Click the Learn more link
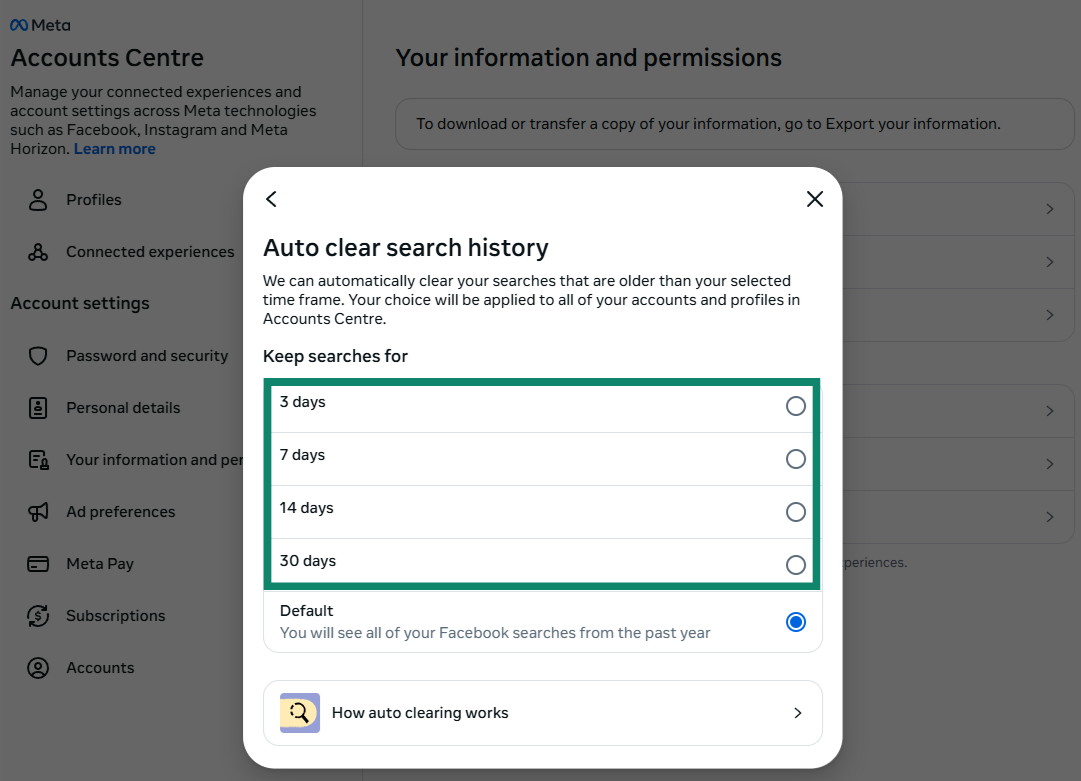 coord(114,148)
